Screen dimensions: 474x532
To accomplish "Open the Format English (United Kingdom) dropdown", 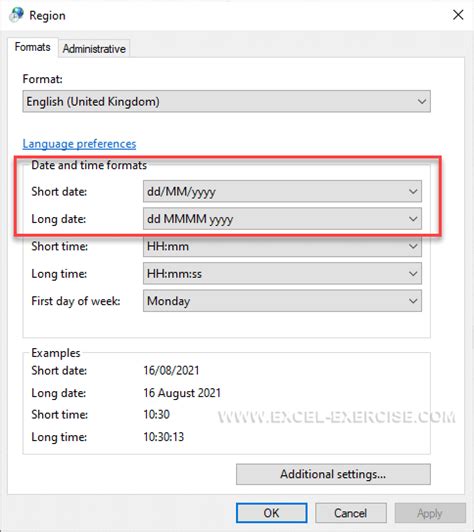I will (x=227, y=101).
